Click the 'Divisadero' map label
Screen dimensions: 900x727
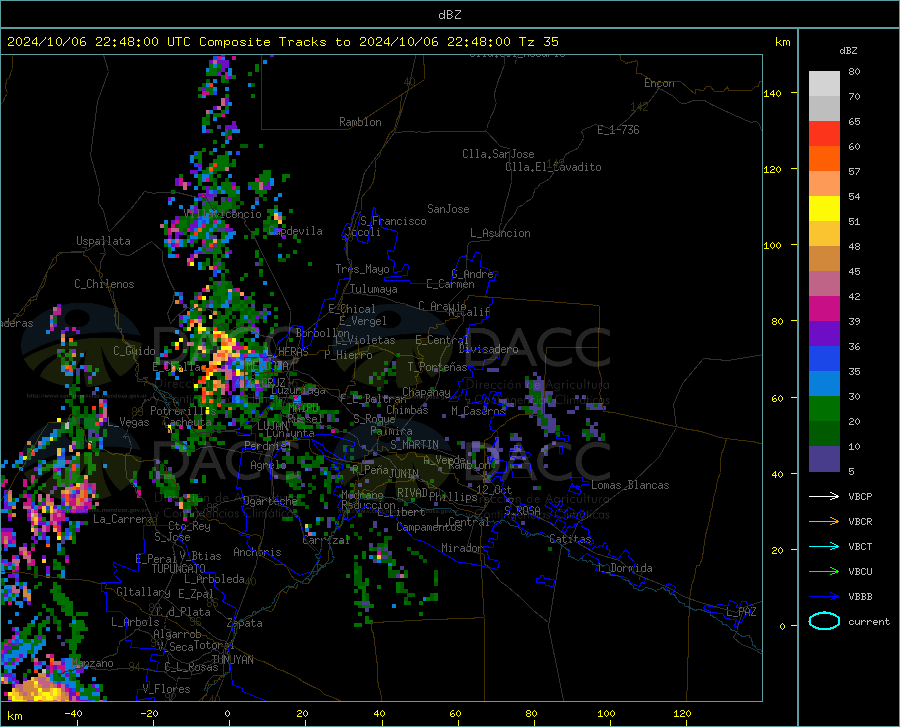488,349
